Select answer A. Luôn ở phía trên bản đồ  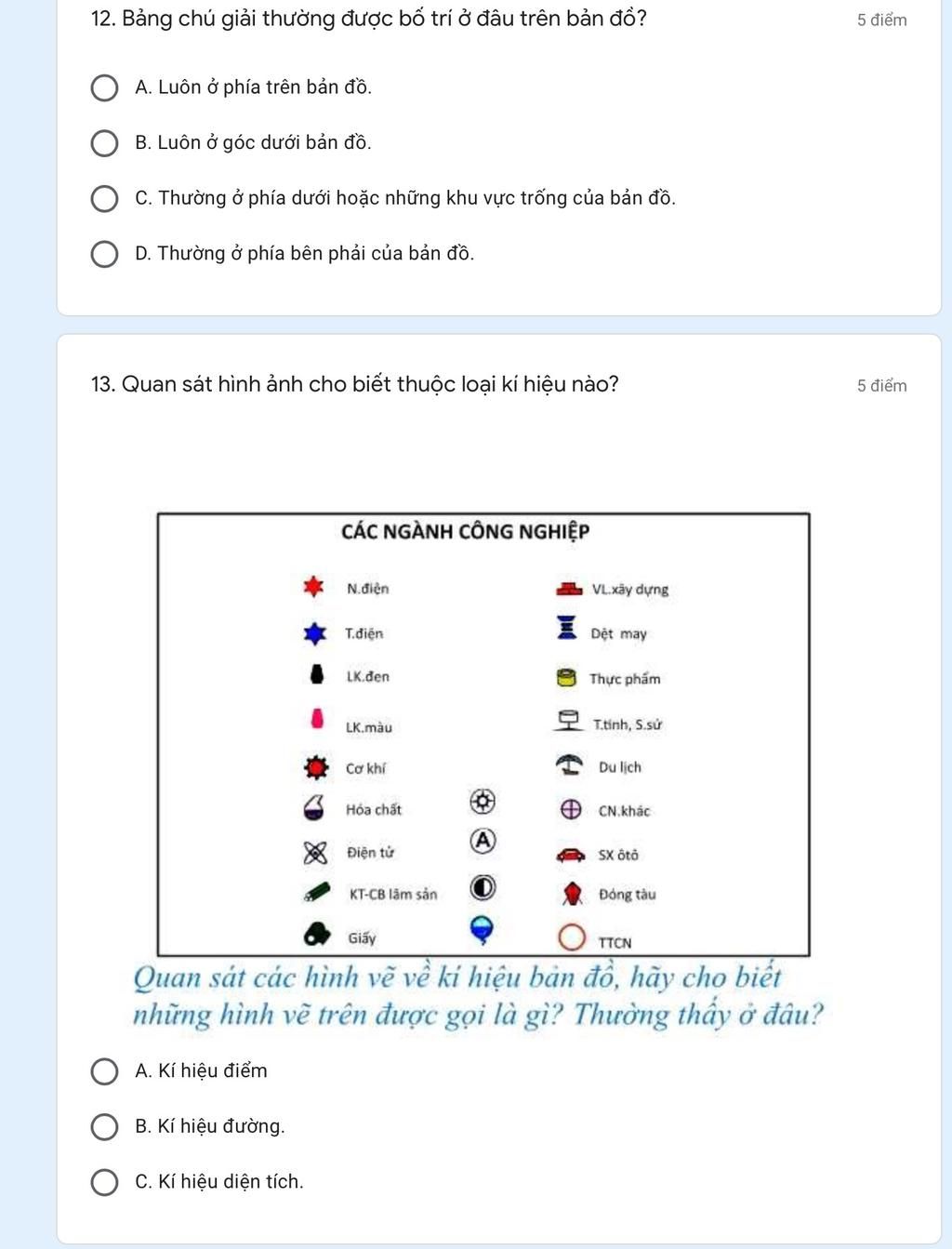104,88
